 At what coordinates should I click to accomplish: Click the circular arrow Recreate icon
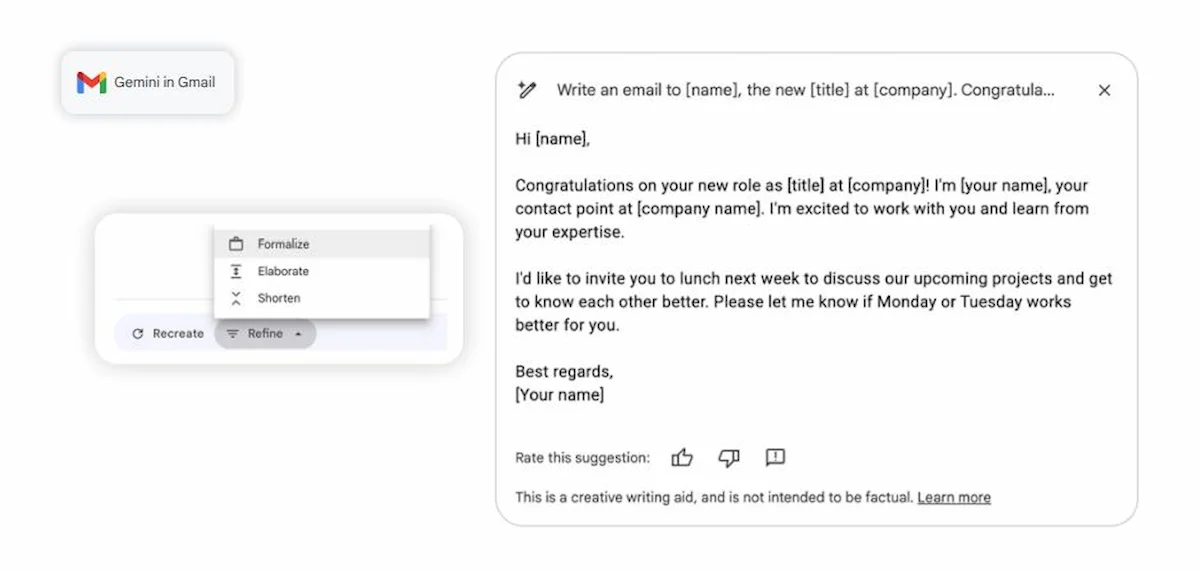138,334
